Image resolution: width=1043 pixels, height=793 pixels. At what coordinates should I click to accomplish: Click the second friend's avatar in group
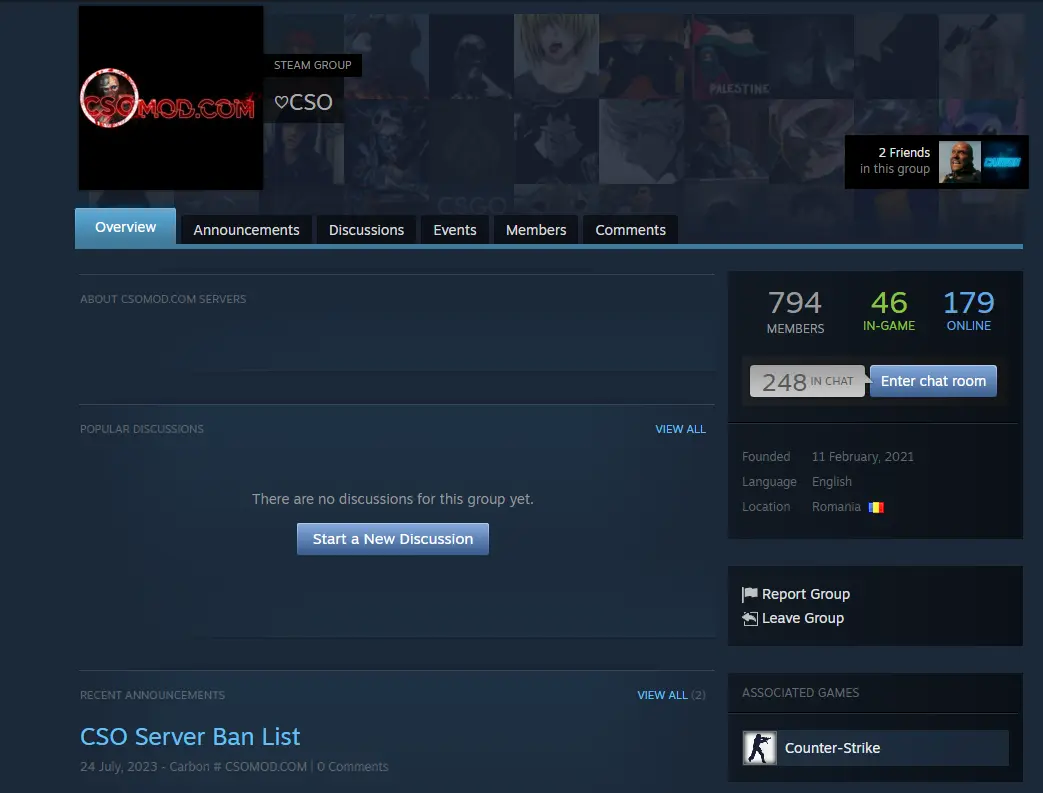click(x=1002, y=162)
